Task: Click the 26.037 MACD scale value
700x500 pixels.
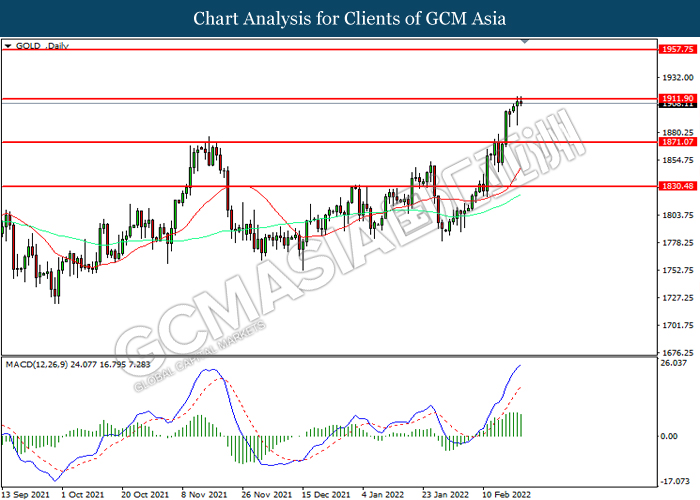Action: click(674, 363)
